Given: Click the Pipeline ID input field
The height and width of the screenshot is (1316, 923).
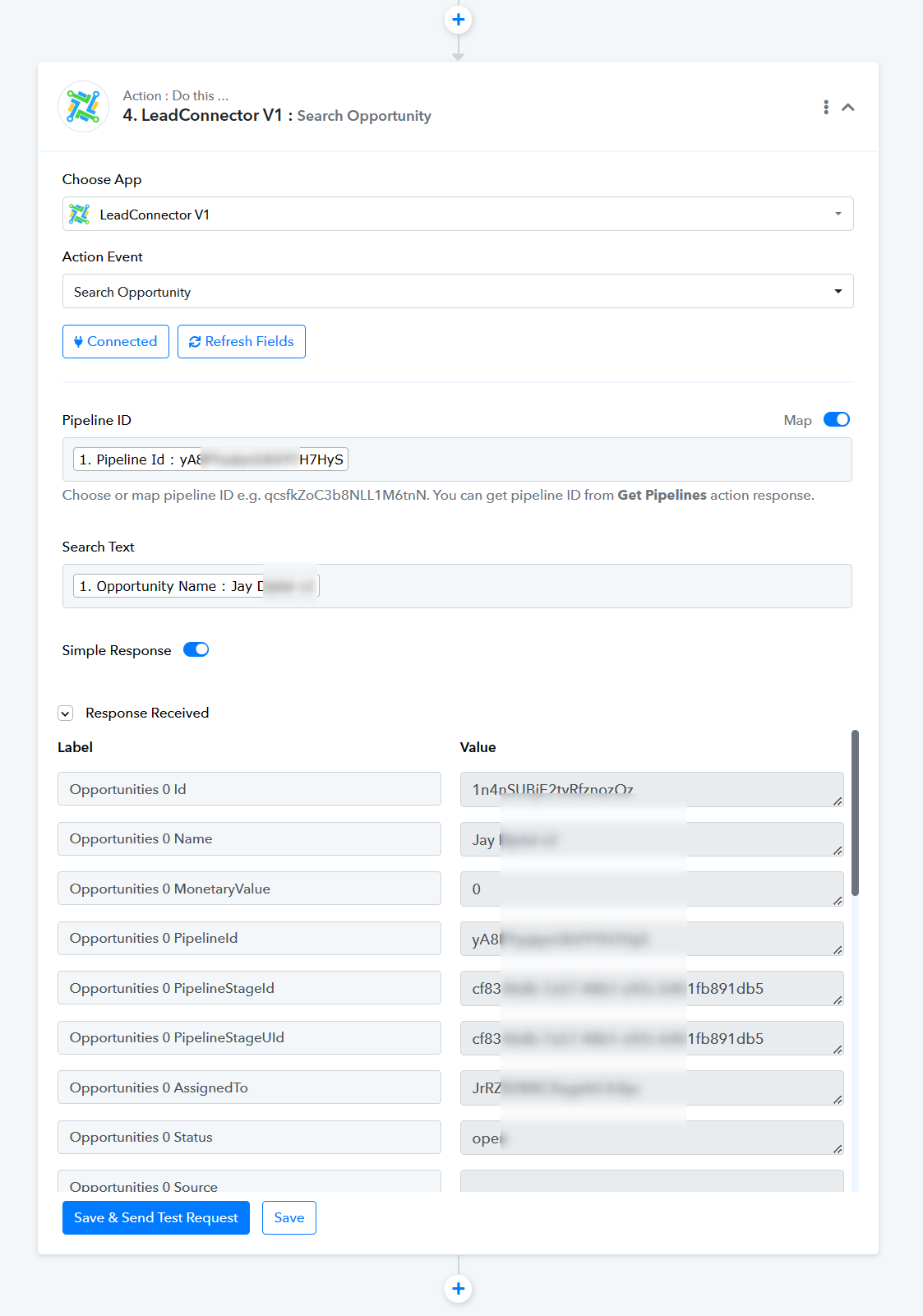Looking at the screenshot, I should (457, 459).
